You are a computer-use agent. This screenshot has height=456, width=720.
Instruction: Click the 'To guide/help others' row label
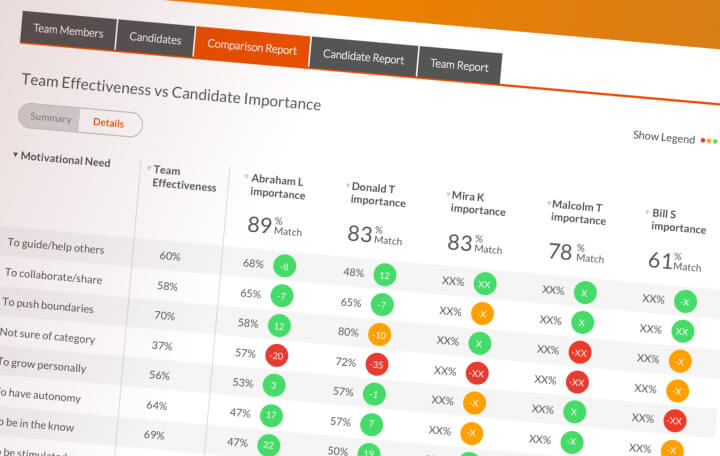click(56, 246)
